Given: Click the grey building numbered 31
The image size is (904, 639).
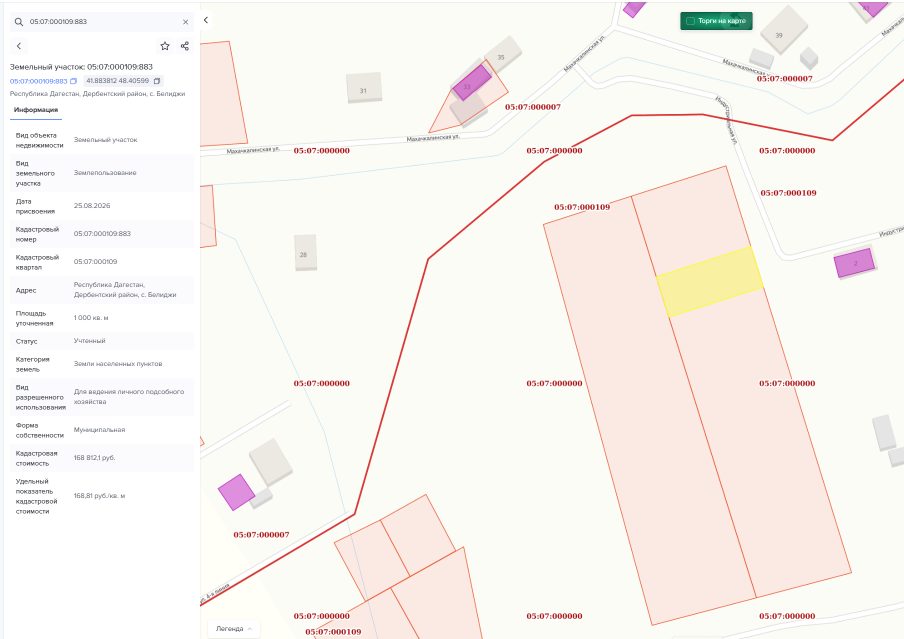Looking at the screenshot, I should (364, 88).
